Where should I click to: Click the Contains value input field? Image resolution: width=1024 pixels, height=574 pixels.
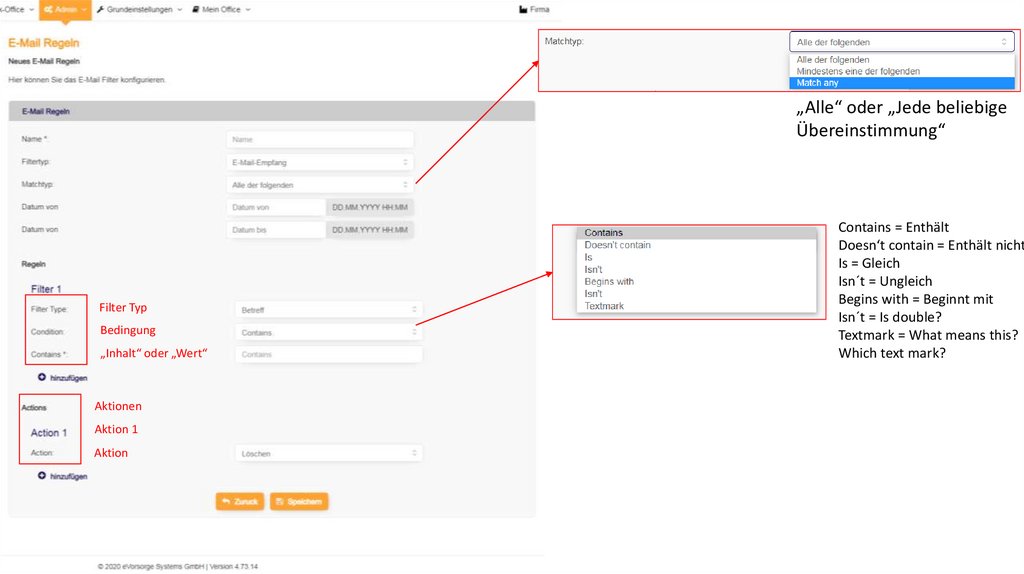pyautogui.click(x=328, y=355)
